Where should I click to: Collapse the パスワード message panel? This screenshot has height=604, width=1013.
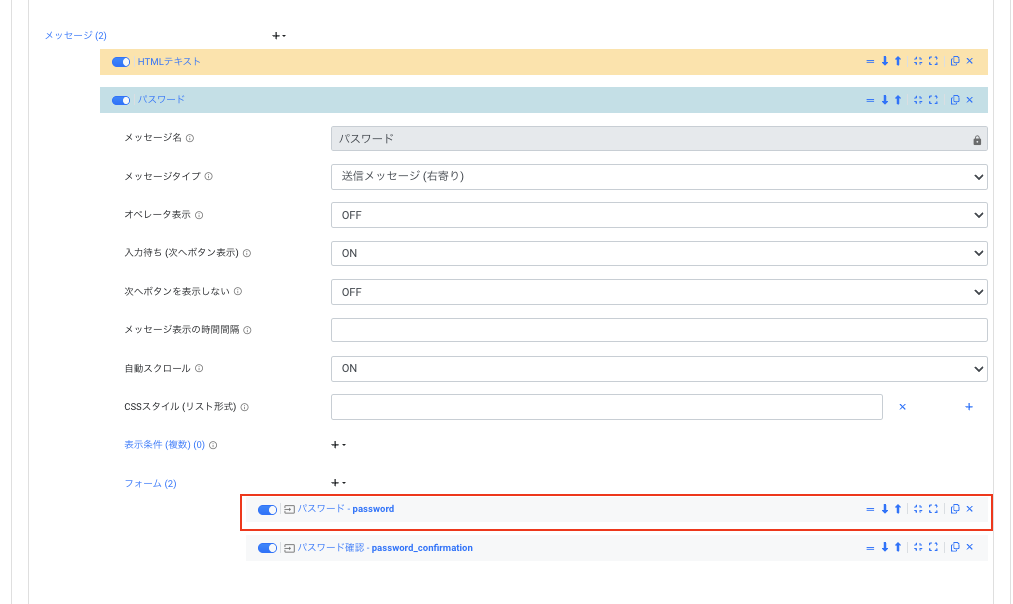918,100
